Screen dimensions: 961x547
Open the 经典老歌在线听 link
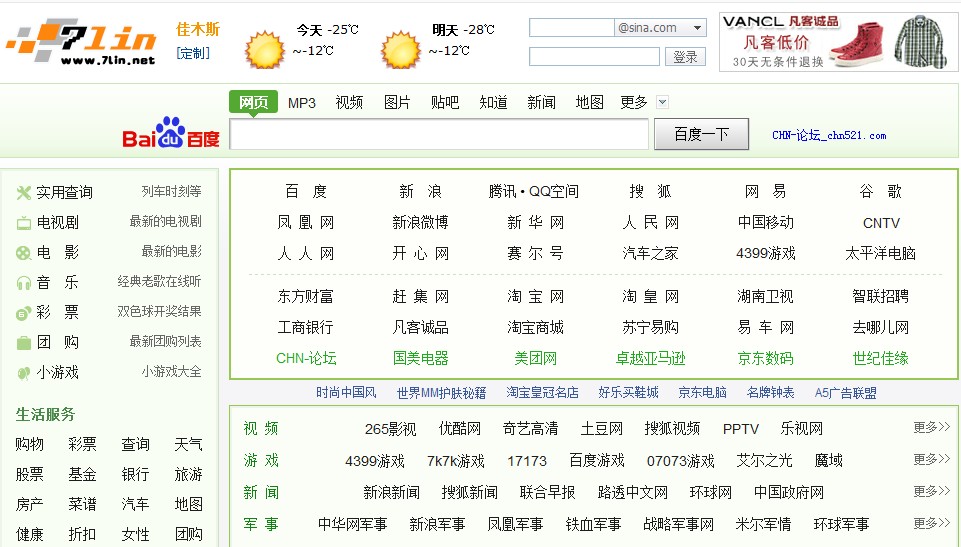coord(159,282)
